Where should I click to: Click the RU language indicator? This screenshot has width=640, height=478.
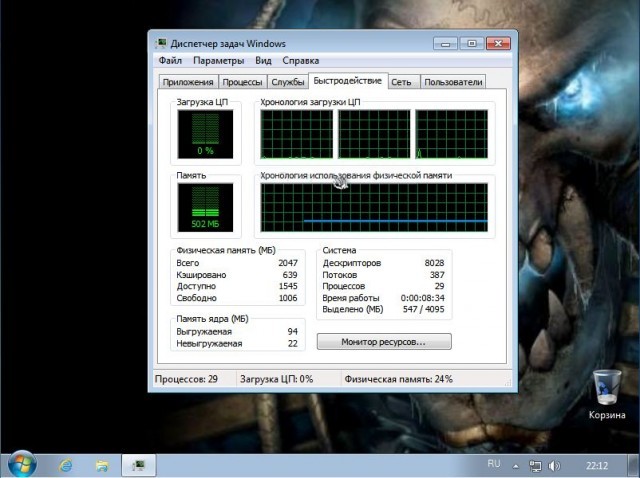[494, 464]
